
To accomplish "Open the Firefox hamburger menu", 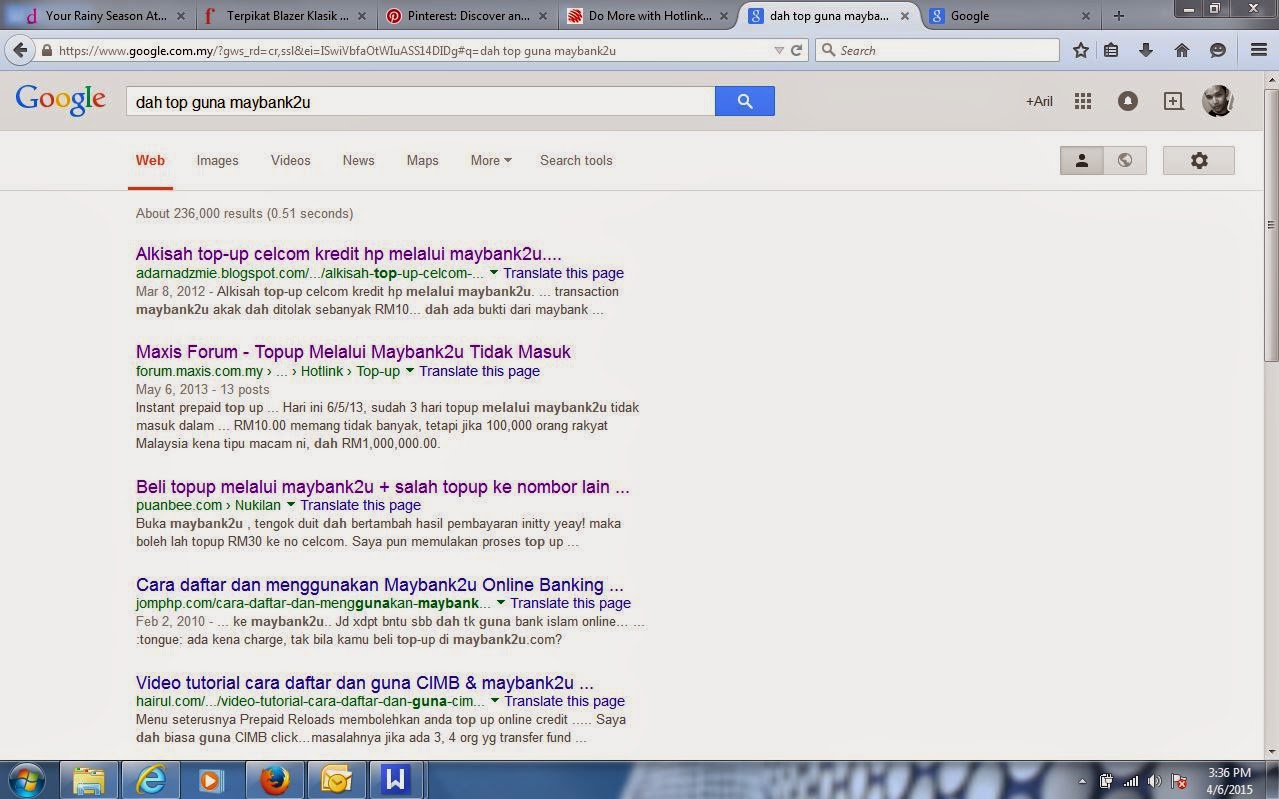I will [1259, 50].
